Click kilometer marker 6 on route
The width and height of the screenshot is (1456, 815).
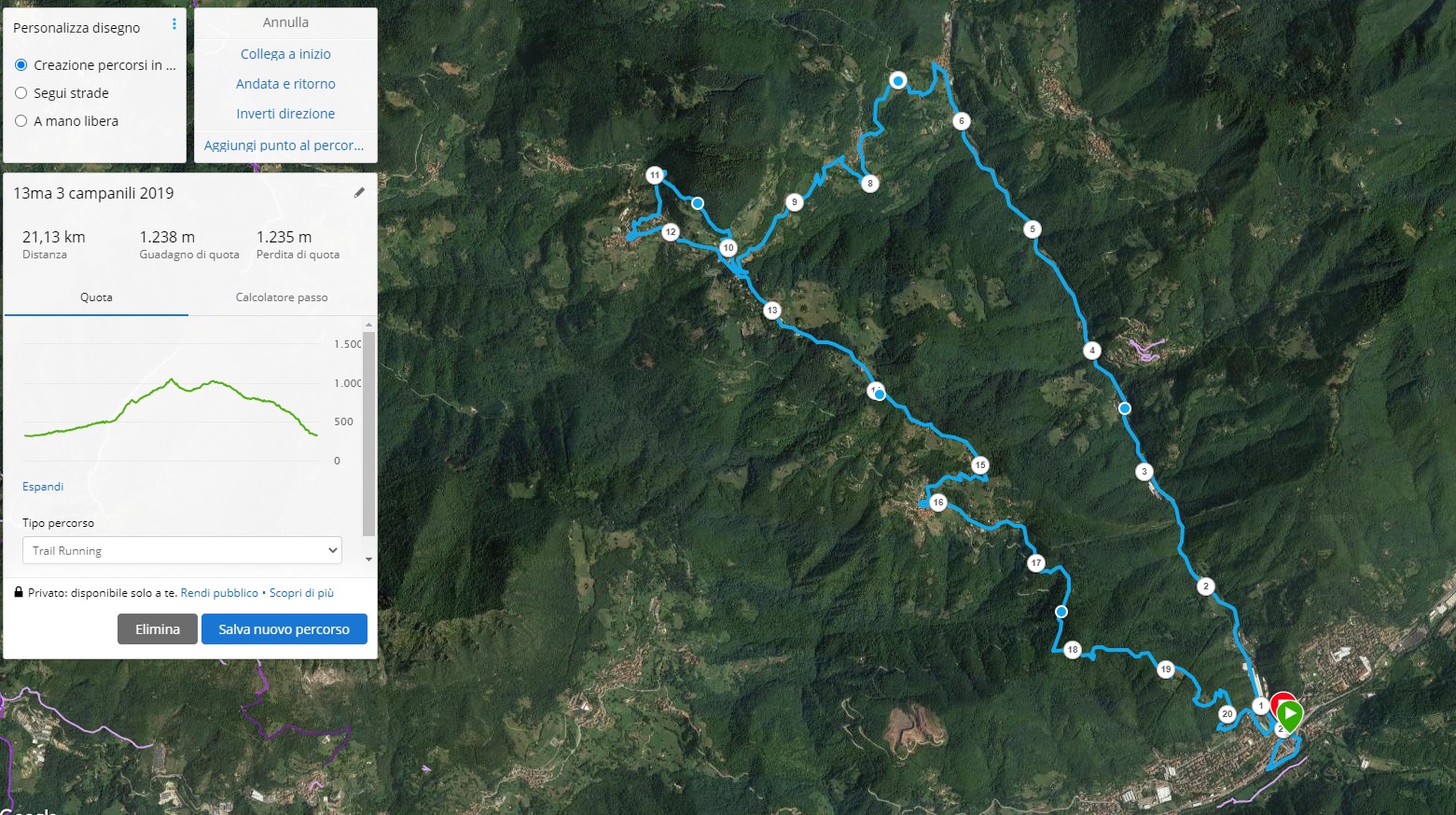pyautogui.click(x=962, y=121)
